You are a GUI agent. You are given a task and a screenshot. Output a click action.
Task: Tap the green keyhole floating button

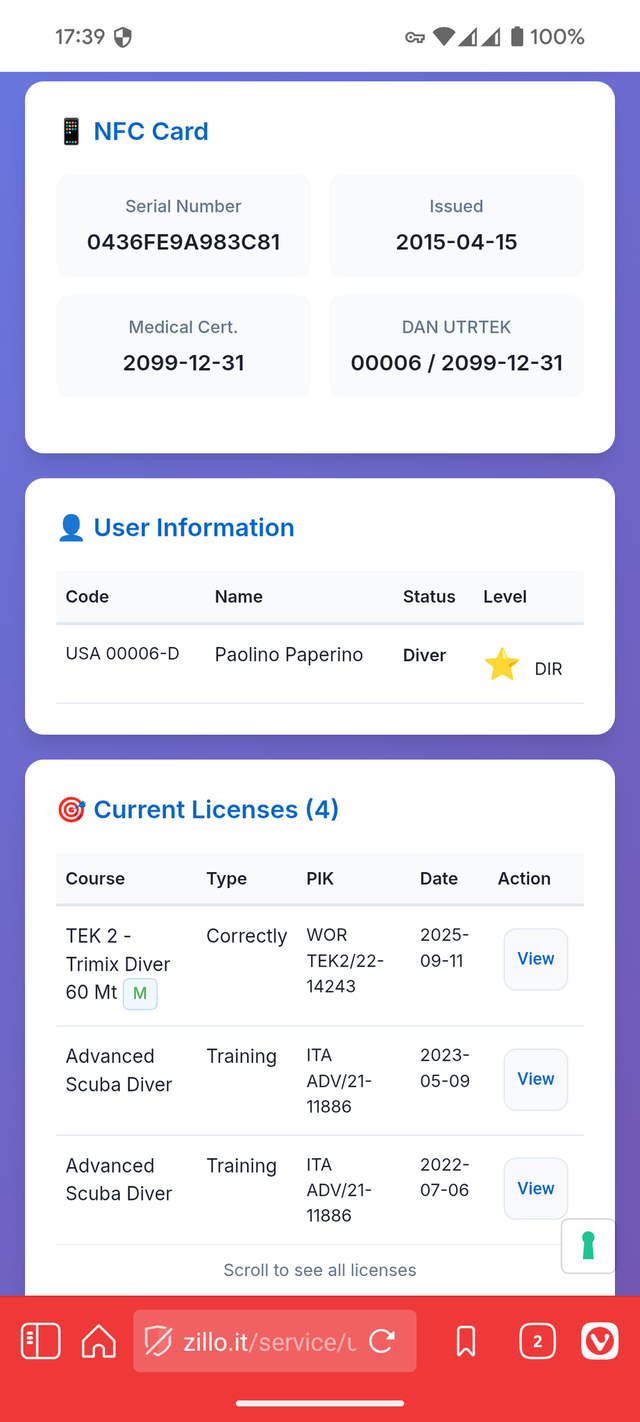pyautogui.click(x=588, y=1246)
